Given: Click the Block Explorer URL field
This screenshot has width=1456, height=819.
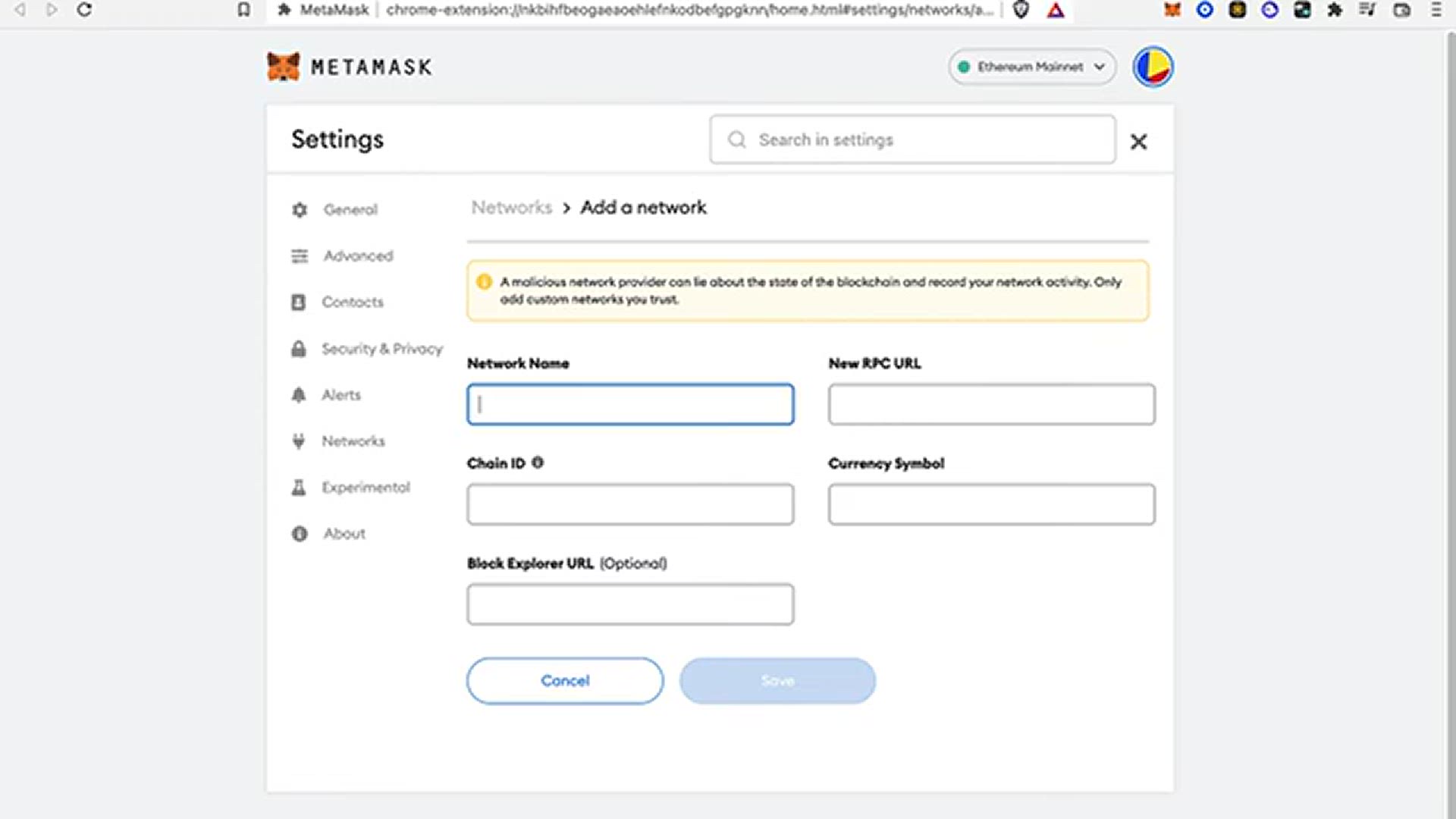Looking at the screenshot, I should pyautogui.click(x=630, y=604).
